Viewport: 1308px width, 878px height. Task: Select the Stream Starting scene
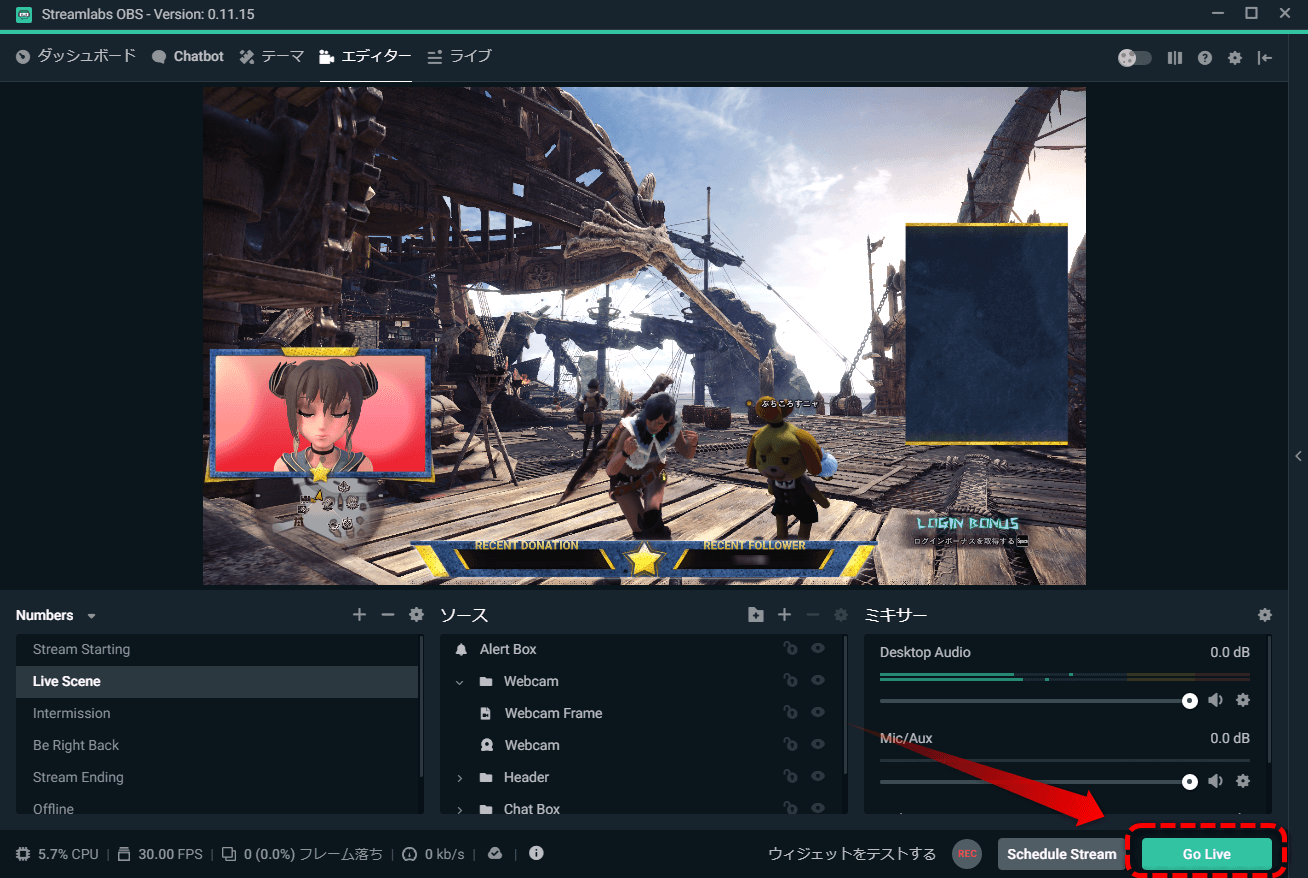click(x=217, y=649)
